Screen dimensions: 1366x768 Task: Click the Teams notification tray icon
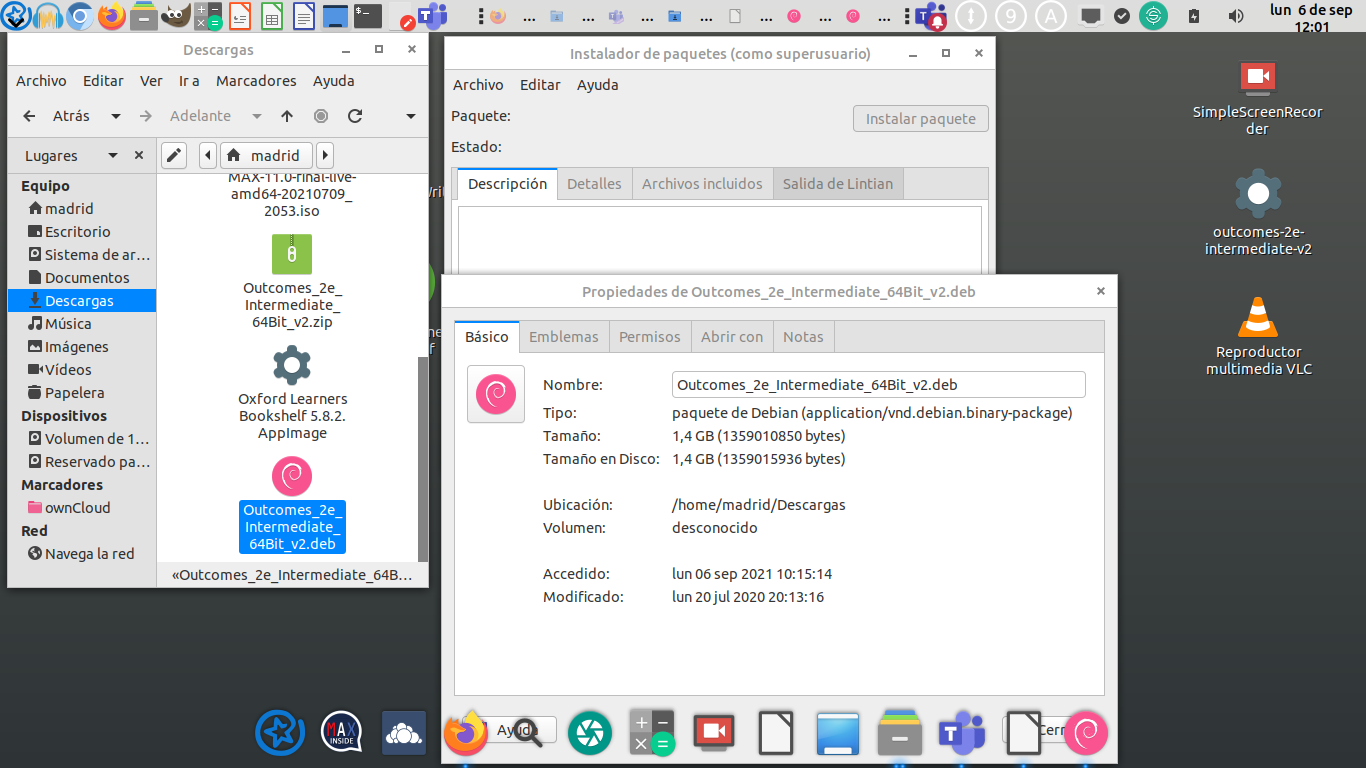(x=933, y=16)
